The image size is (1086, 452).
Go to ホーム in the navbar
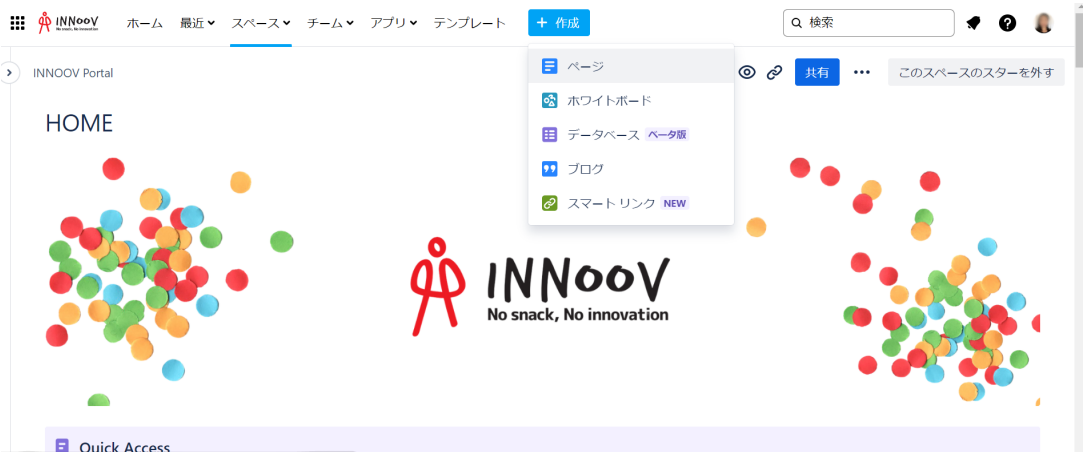[x=145, y=23]
